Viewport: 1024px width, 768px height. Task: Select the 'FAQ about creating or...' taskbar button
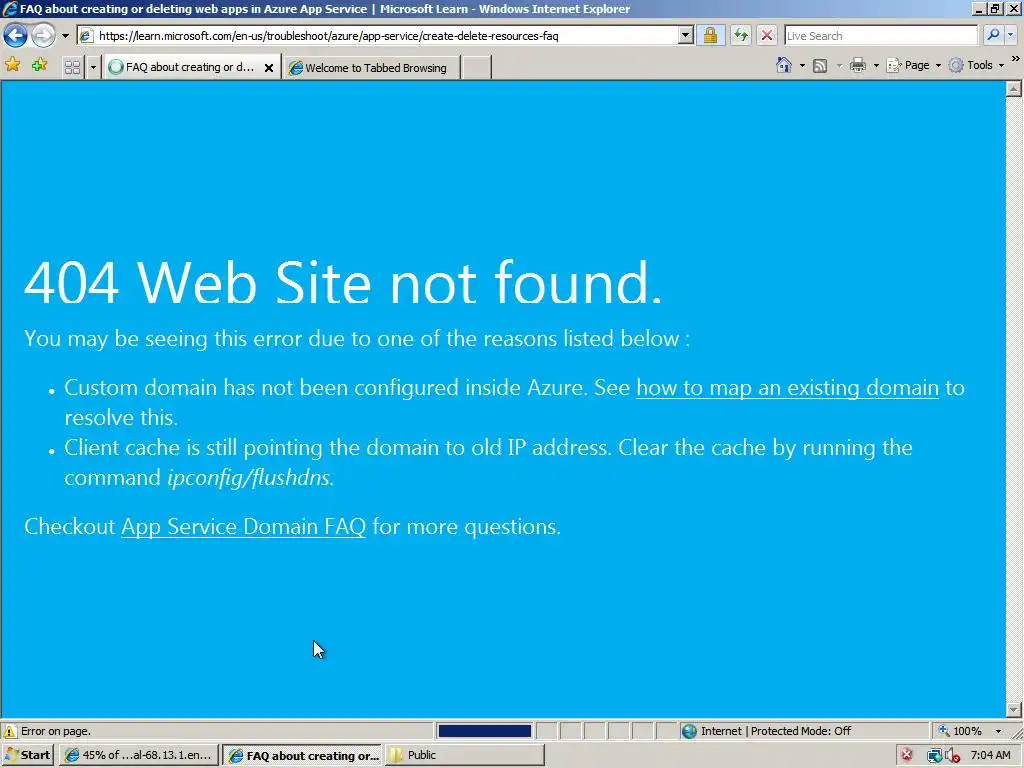[x=302, y=756]
